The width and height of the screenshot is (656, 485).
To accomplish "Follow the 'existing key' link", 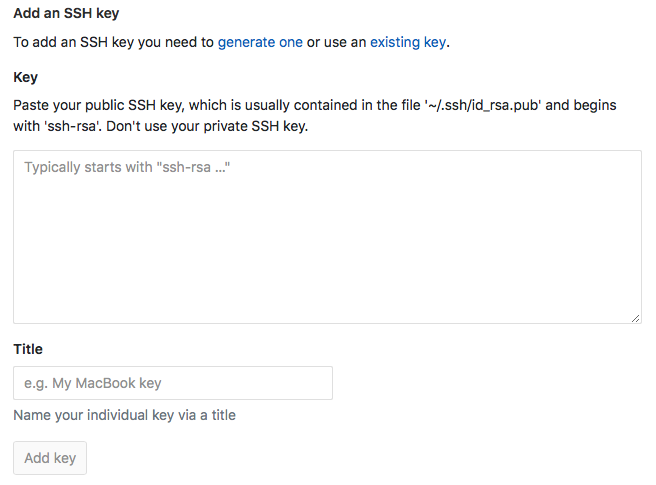I will click(x=408, y=42).
